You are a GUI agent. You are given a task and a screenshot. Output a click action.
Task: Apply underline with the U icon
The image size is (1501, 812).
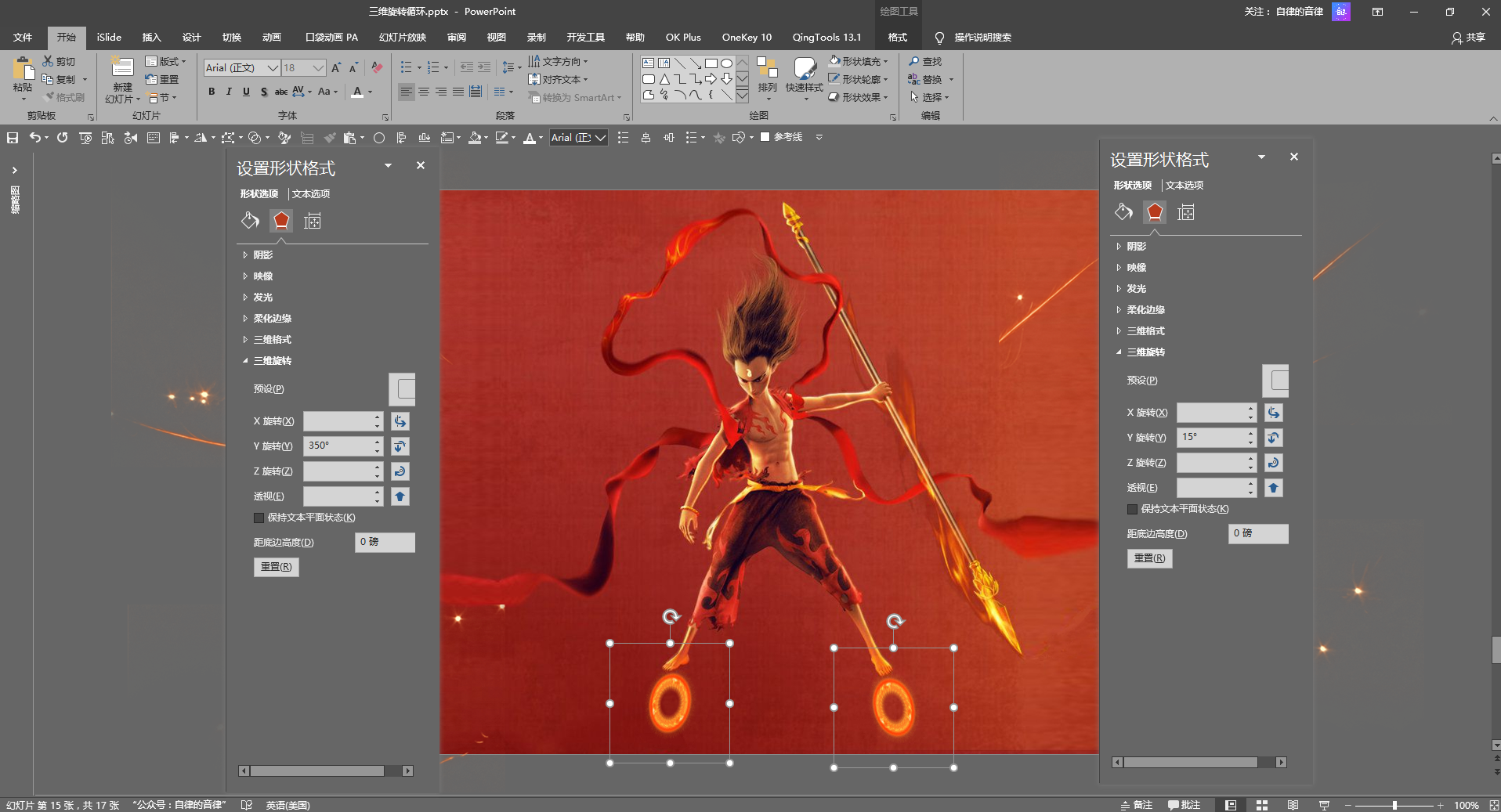246,92
